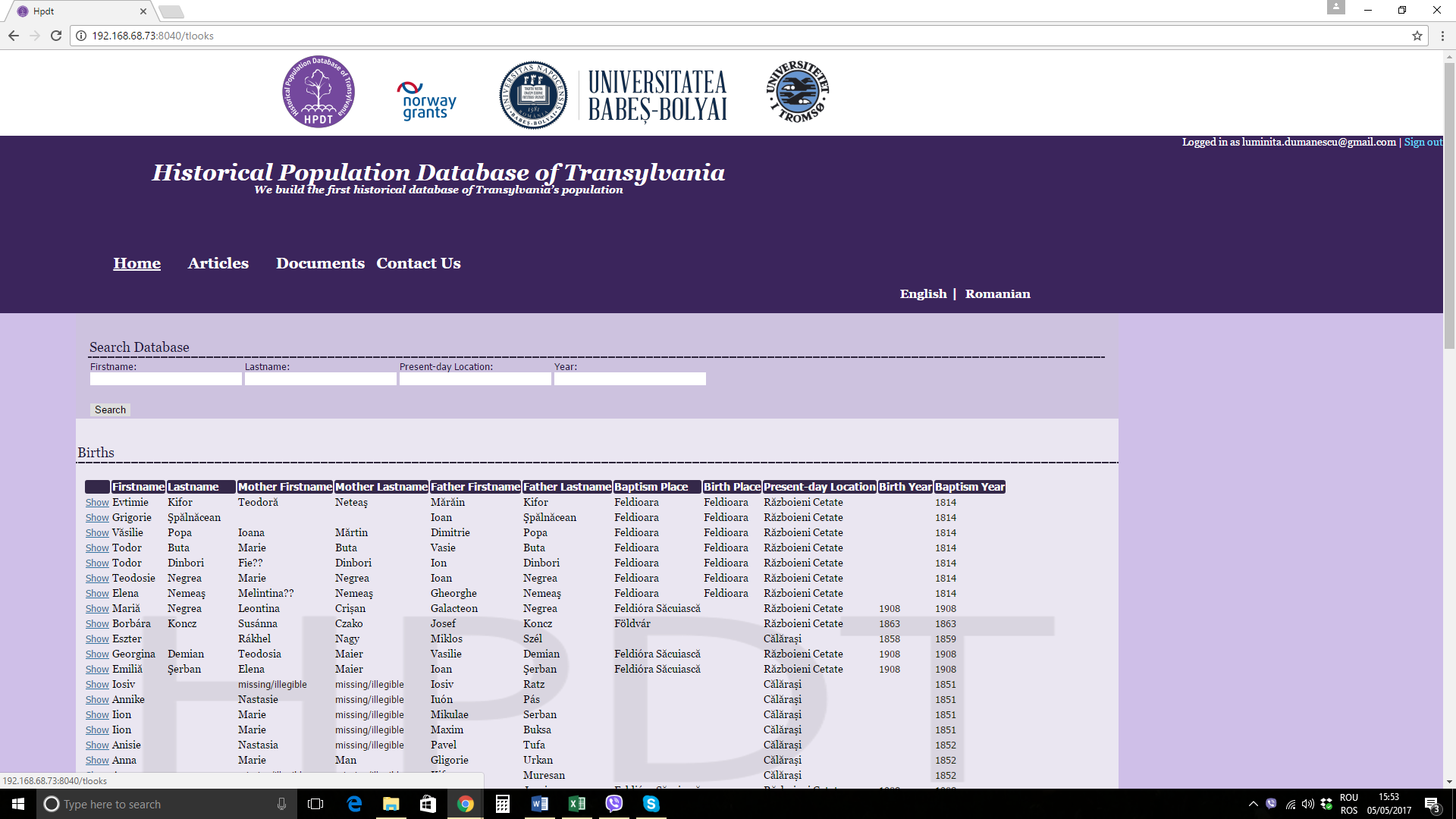
Task: Go back using the browser back arrow
Action: [x=14, y=36]
